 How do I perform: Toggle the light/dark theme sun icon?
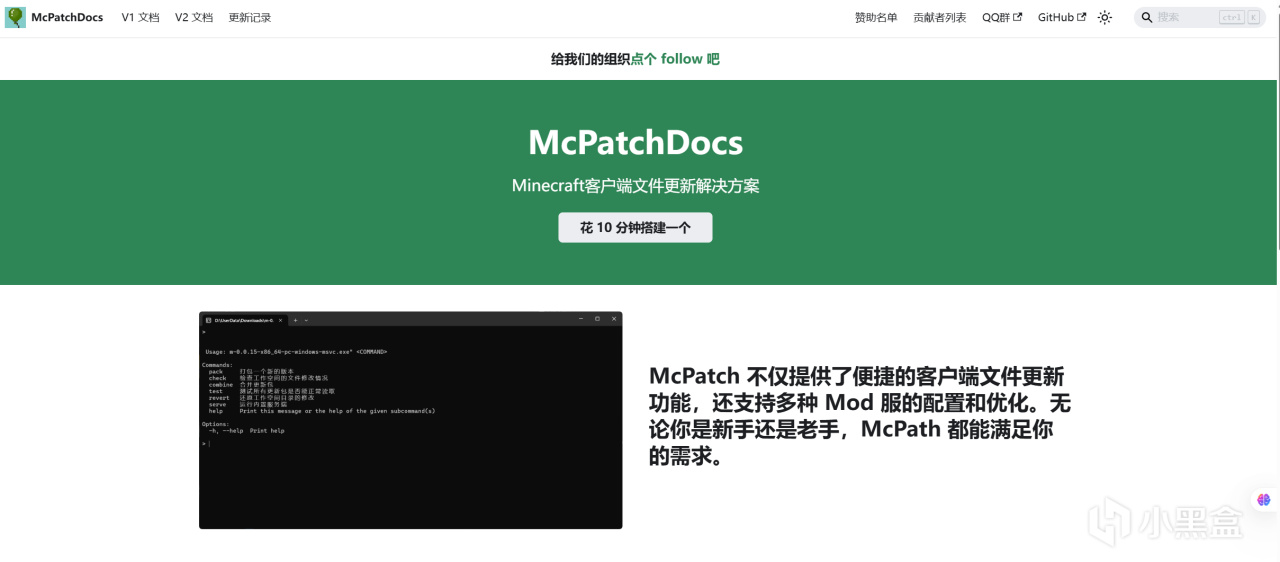[x=1105, y=18]
